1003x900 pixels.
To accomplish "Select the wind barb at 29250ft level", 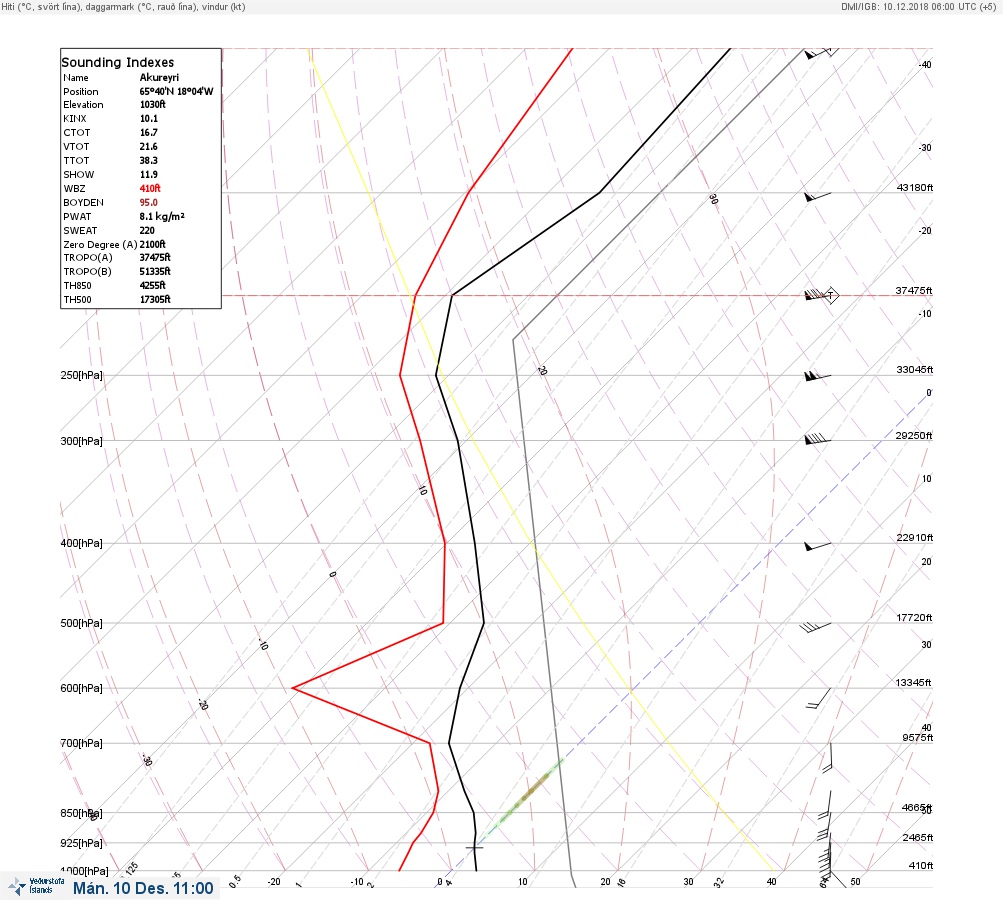I will point(817,439).
